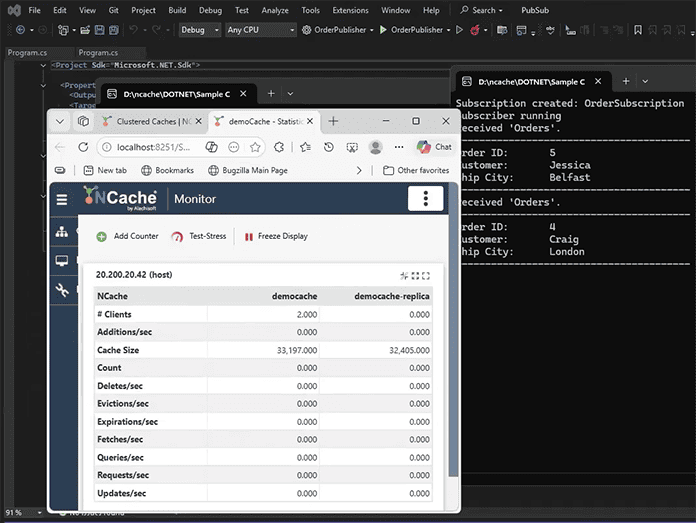696x523 pixels.
Task: Open the three-dot menu in NCache Monitor header
Action: pos(425,198)
